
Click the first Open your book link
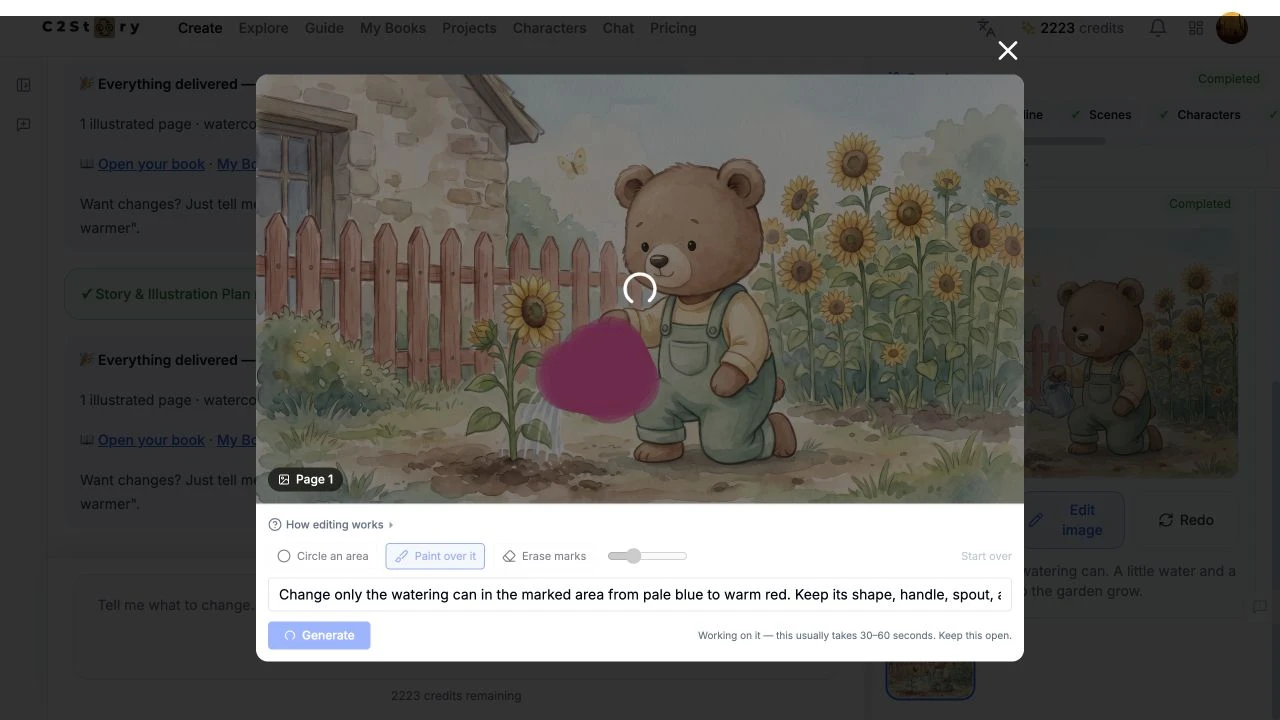pyautogui.click(x=151, y=164)
